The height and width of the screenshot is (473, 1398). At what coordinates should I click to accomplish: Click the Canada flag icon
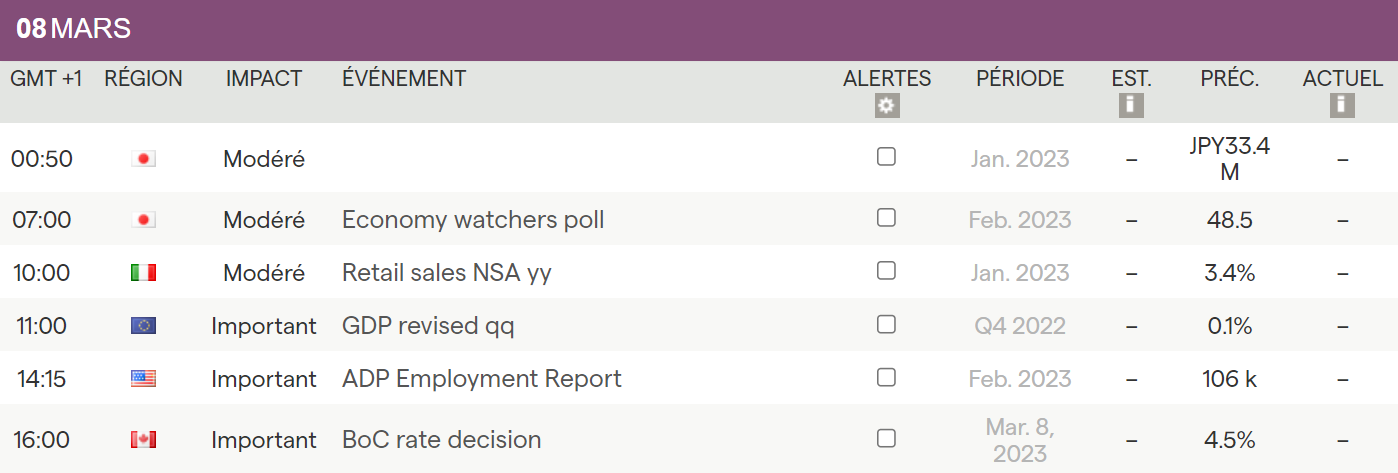point(144,439)
